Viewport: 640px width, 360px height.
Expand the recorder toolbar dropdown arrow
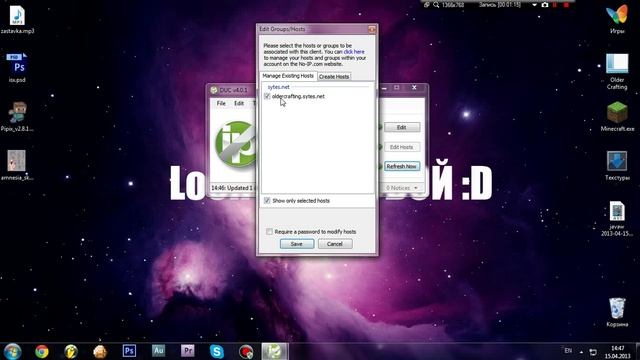tap(534, 5)
